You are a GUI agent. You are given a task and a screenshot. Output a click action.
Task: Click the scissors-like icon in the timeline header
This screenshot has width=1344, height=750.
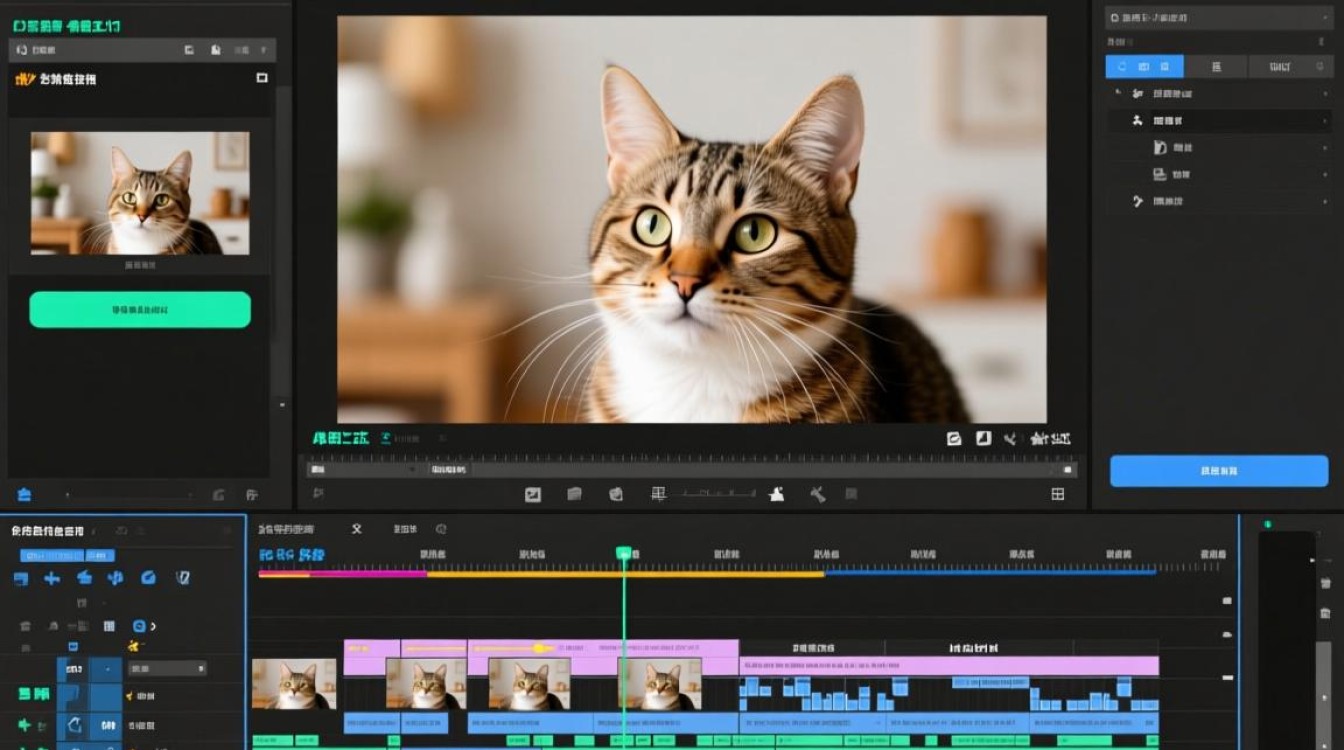click(356, 529)
